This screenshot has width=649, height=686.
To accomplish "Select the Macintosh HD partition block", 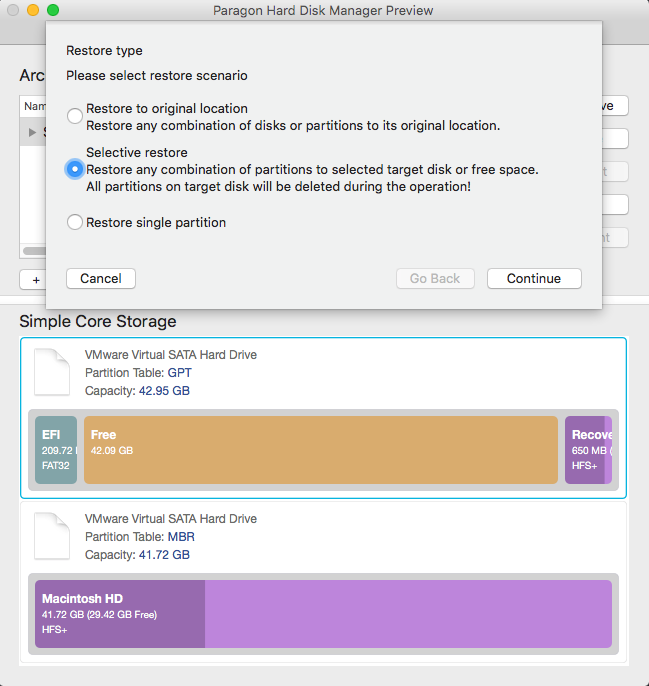I will (323, 614).
